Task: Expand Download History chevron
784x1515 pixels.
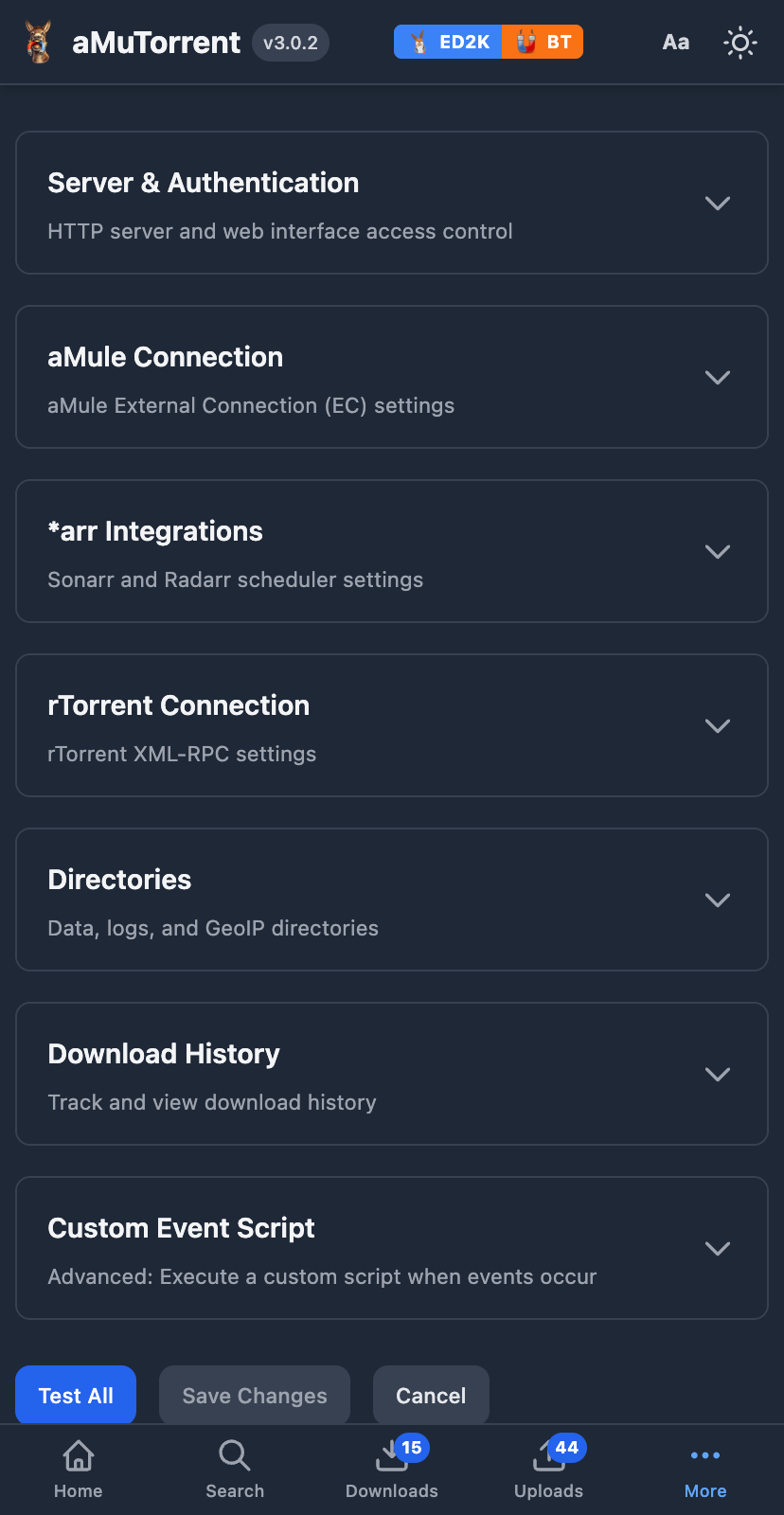Action: coord(717,1074)
